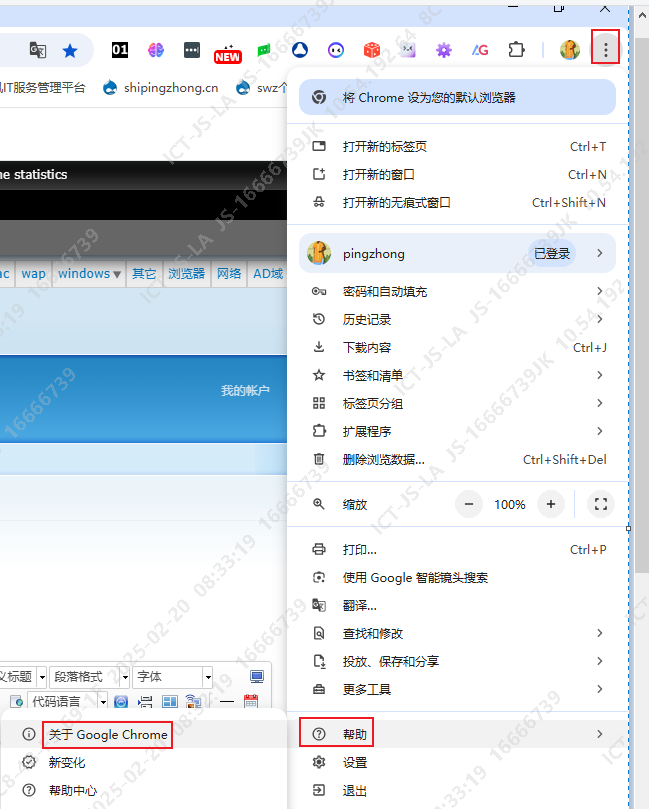Screen dimensions: 649x809
Task: Click the editor calendar date icon
Action: [x=251, y=701]
